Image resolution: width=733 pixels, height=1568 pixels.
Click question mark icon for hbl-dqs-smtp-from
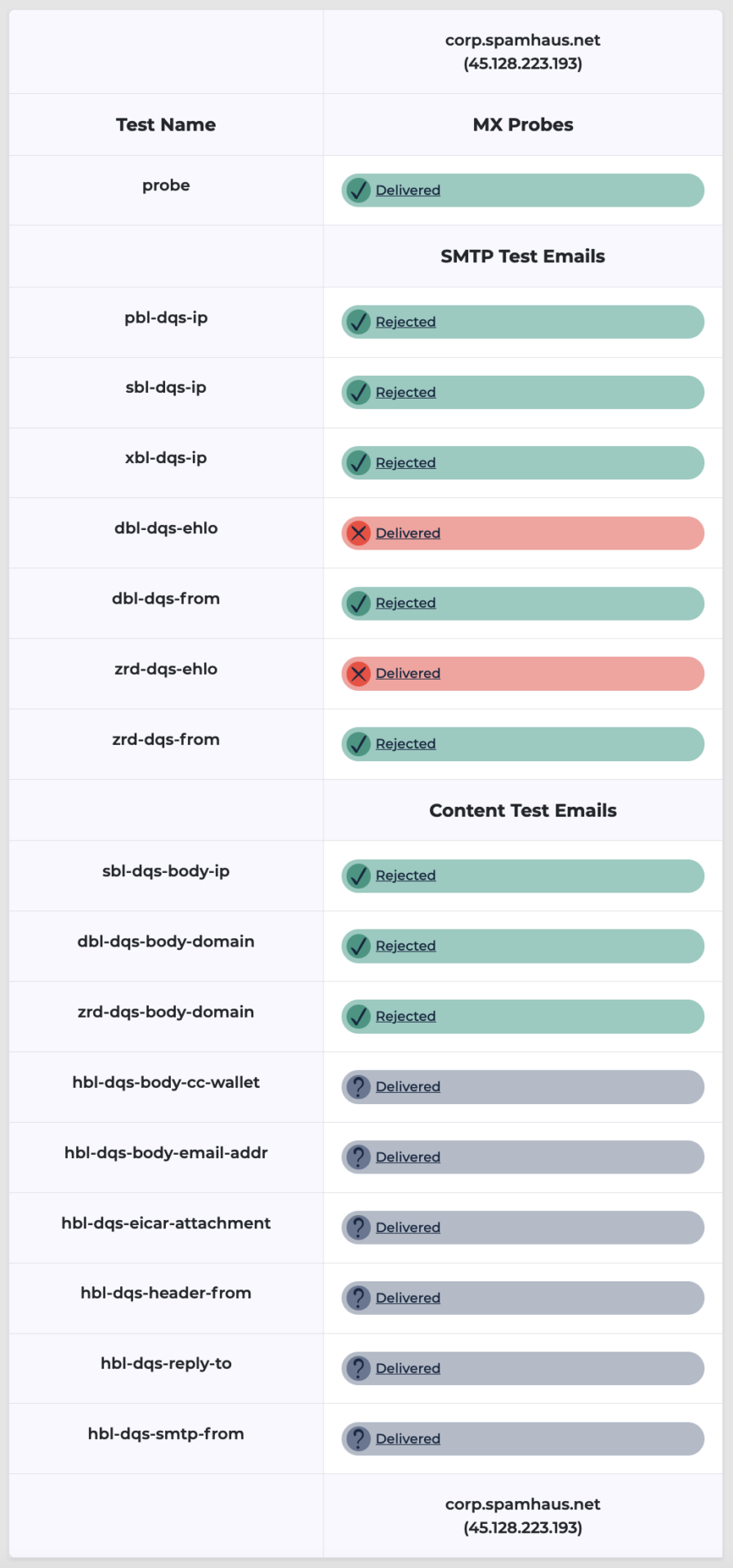358,1438
